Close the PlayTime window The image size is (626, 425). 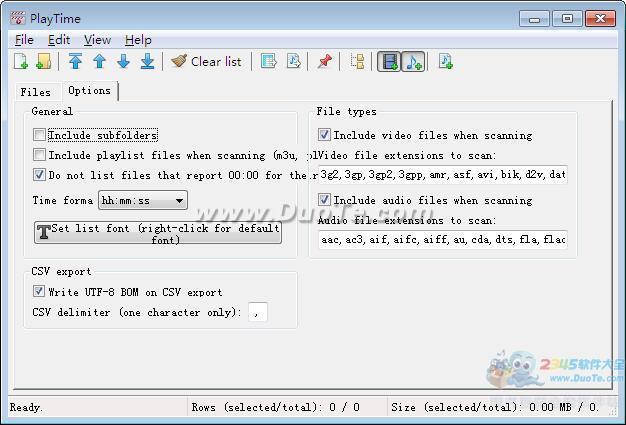[600, 19]
